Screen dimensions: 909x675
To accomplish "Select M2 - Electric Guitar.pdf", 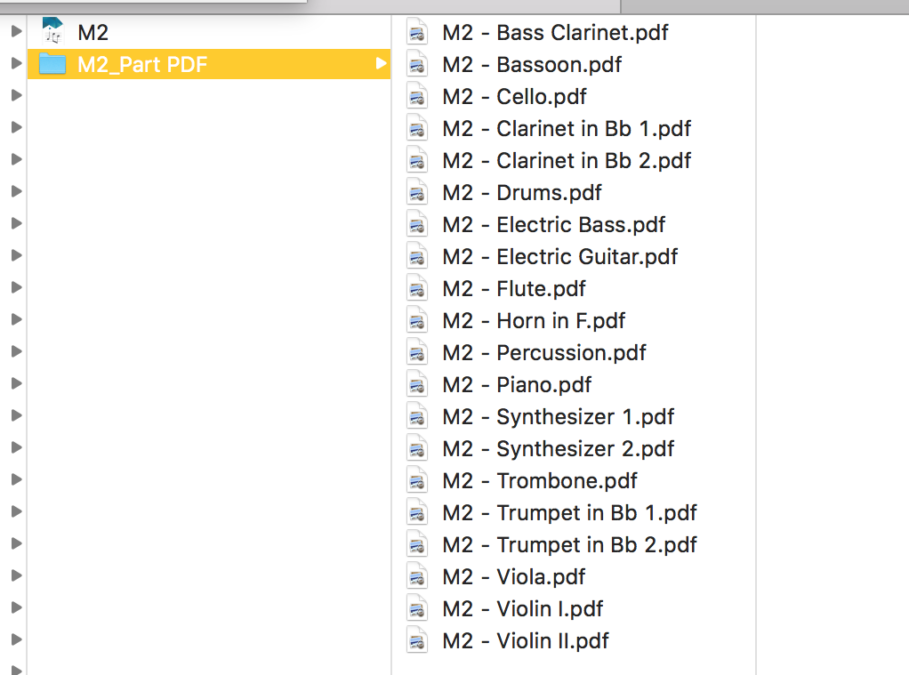I will pos(560,256).
